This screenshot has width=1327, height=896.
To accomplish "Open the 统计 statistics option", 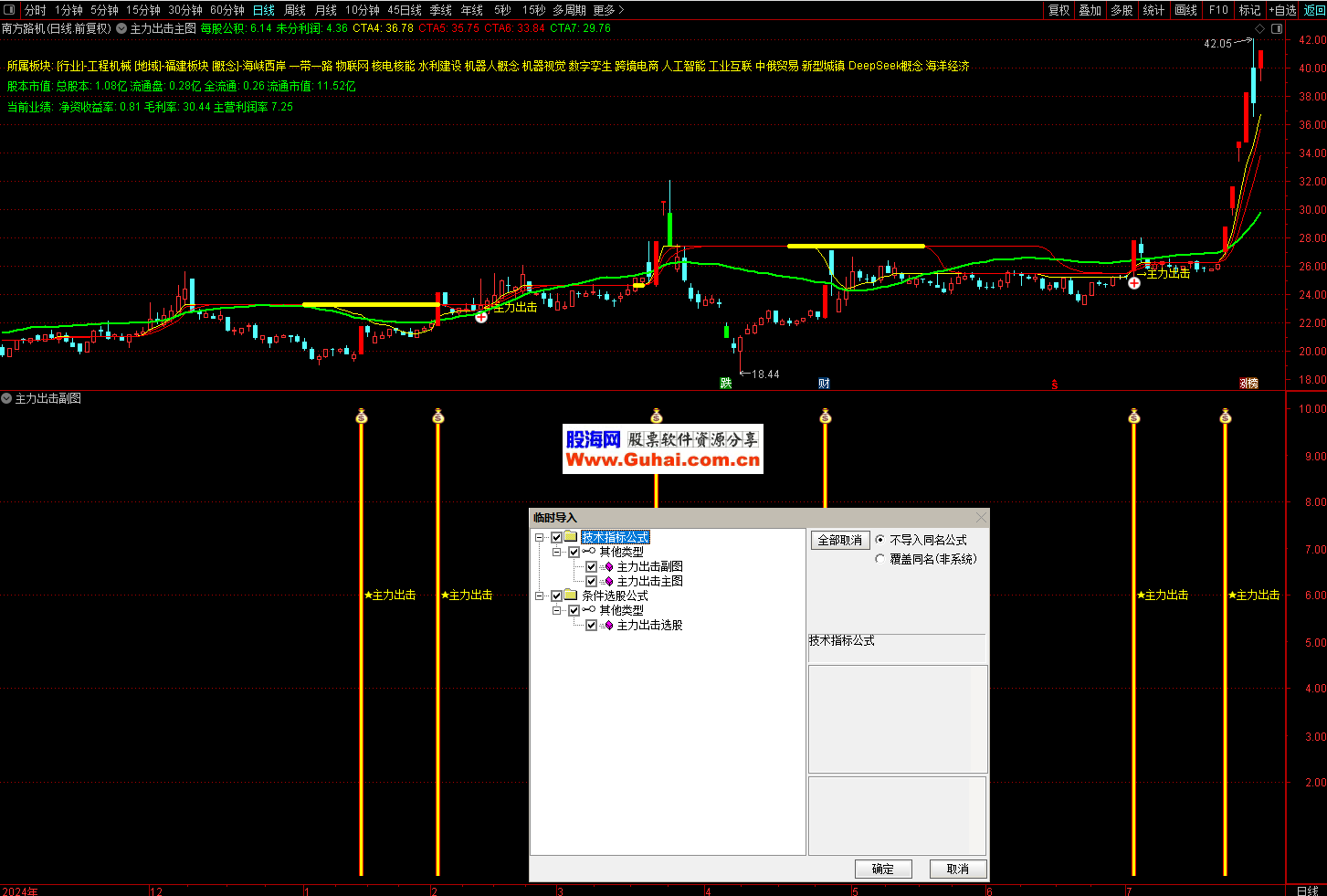I will 1154,10.
